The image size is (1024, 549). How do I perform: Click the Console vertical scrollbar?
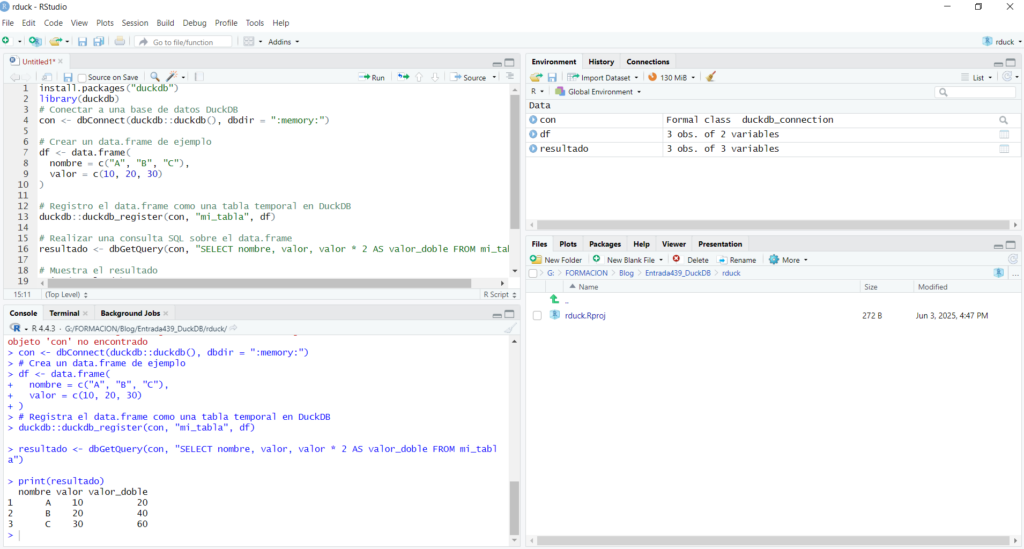point(515,508)
